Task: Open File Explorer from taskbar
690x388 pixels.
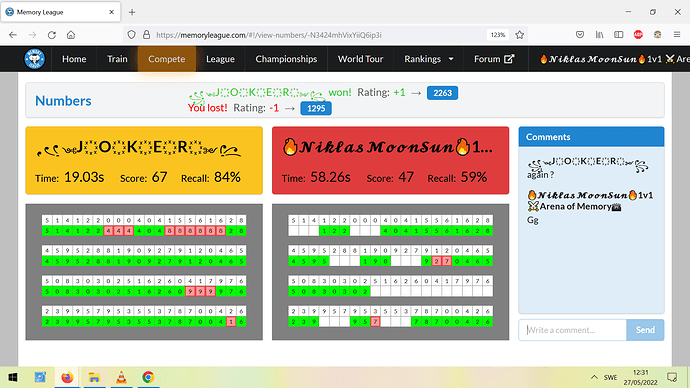Action: tap(94, 377)
